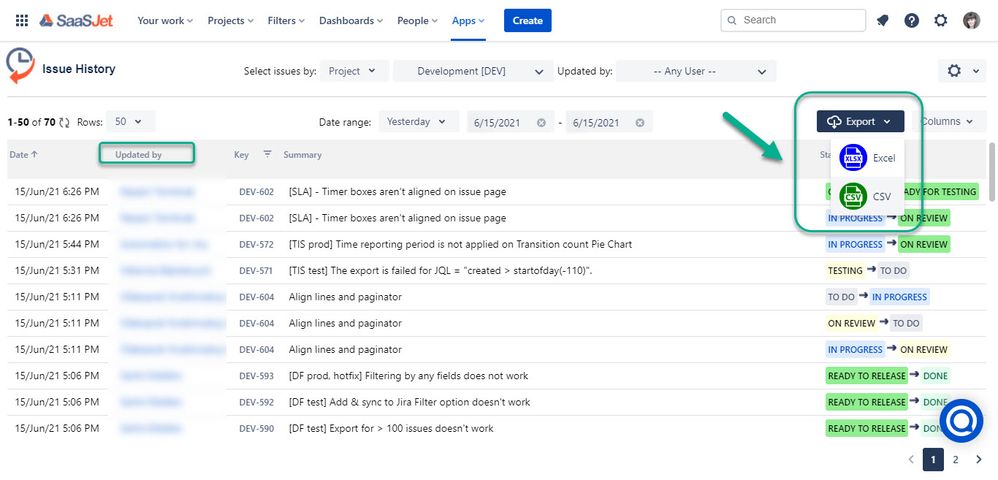Open the Rows 50 dropdown
The height and width of the screenshot is (480, 998).
[130, 121]
